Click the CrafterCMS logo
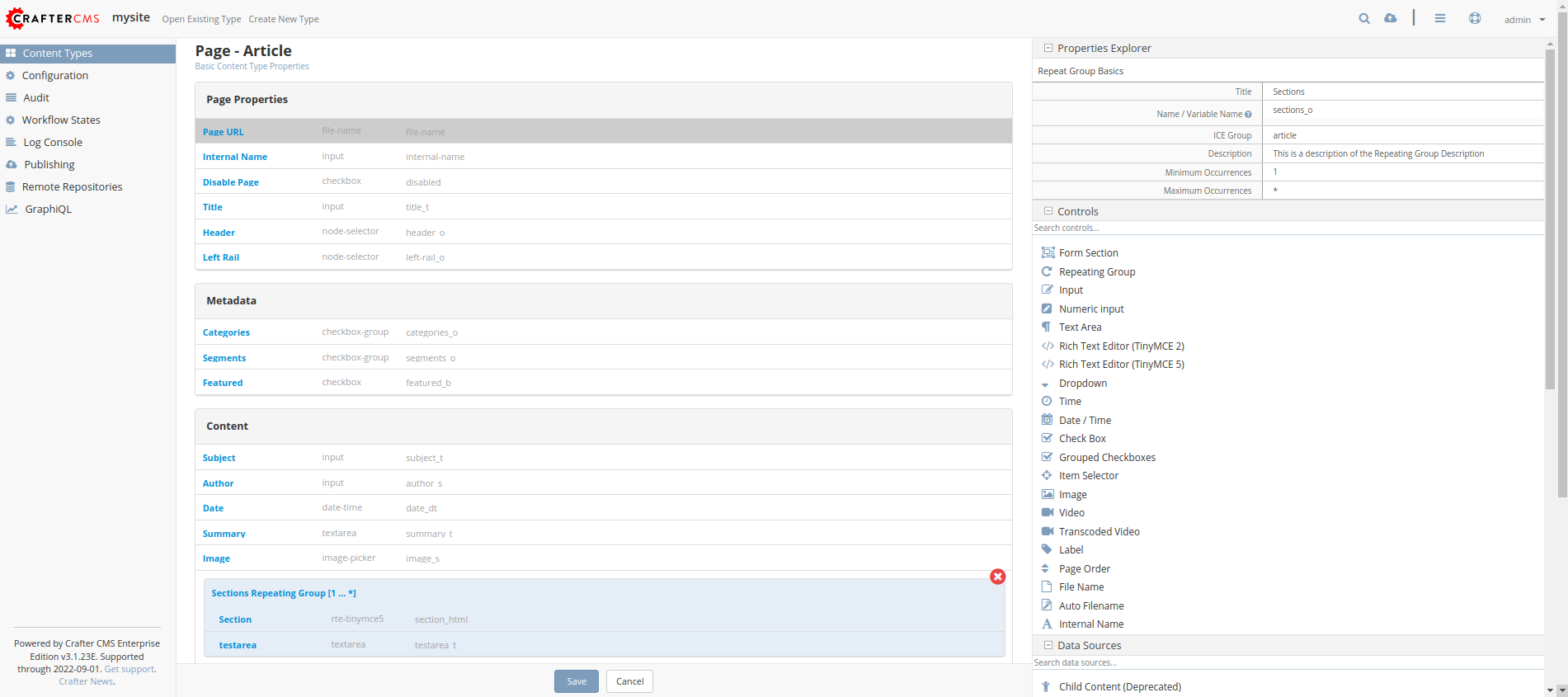Viewport: 1568px width, 697px height. 53,18
